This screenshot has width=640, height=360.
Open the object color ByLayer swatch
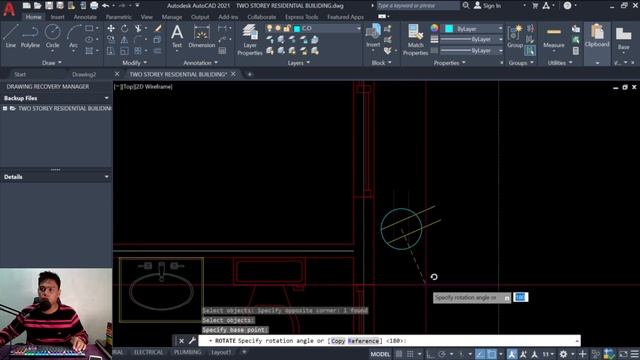(x=449, y=29)
